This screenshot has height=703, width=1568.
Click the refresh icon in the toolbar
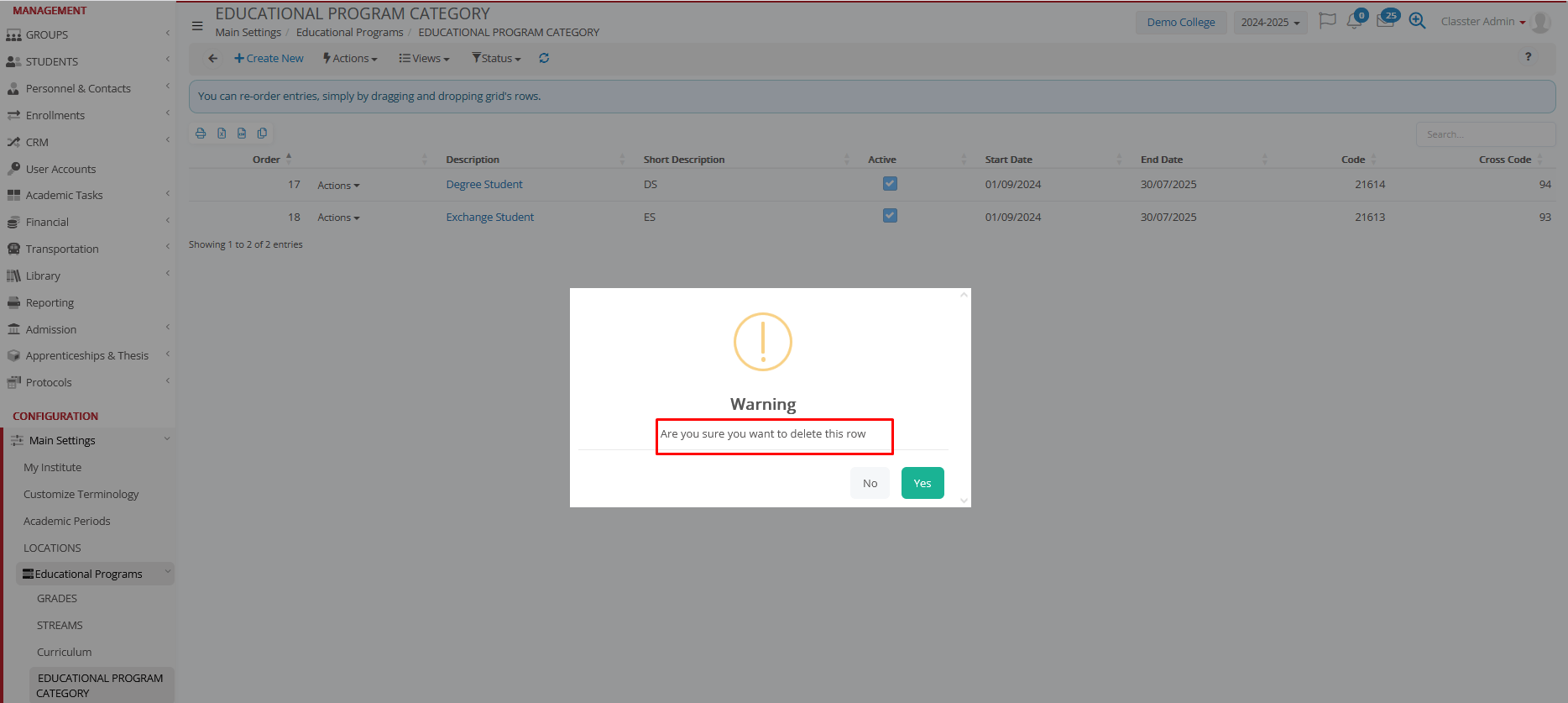tap(544, 58)
